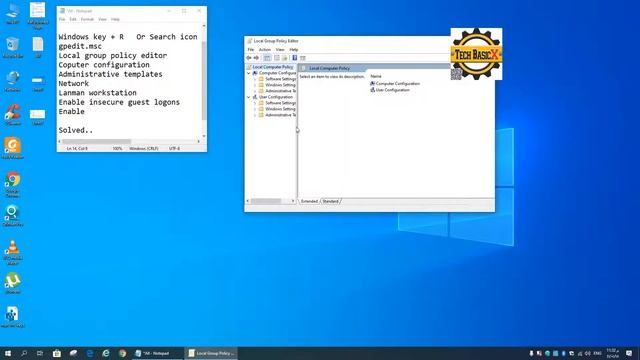Click '100%' zoom level in Notepad status bar
The width and height of the screenshot is (640, 360).
[117, 149]
